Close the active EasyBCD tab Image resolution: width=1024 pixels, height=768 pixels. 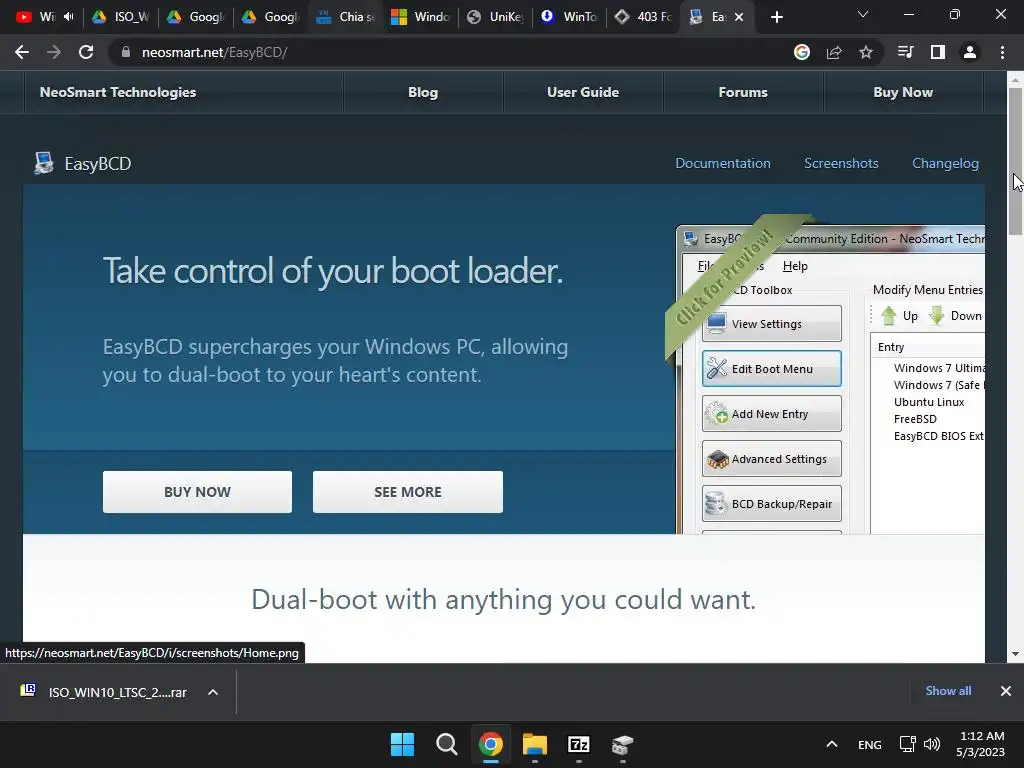[x=739, y=17]
